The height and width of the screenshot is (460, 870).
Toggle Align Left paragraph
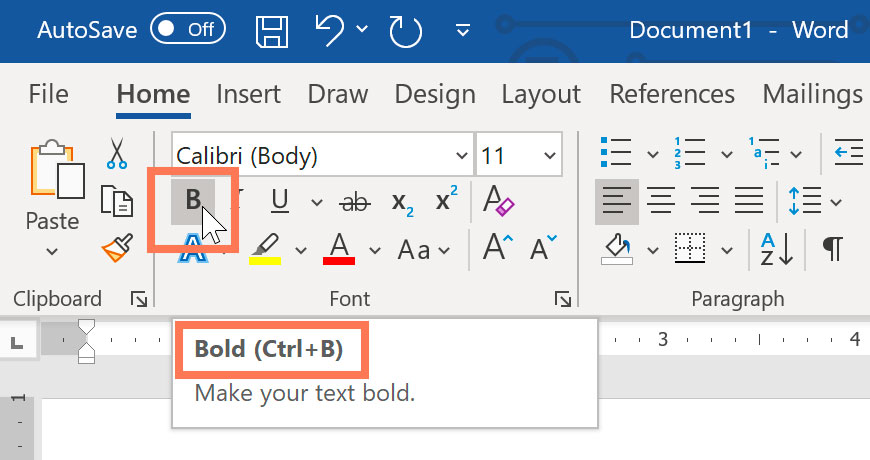pos(616,201)
